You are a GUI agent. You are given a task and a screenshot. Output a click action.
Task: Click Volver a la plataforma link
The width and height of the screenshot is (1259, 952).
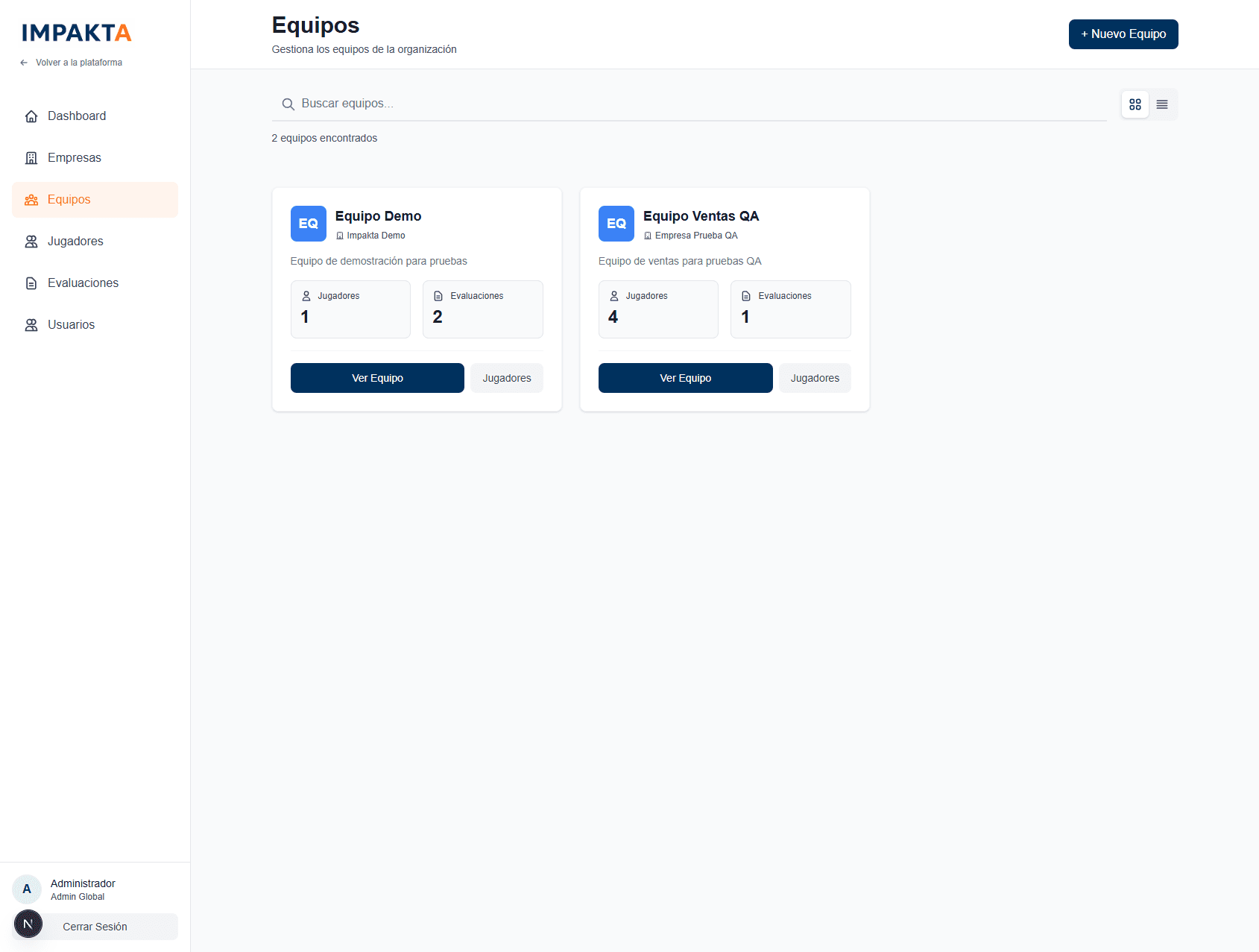point(78,63)
